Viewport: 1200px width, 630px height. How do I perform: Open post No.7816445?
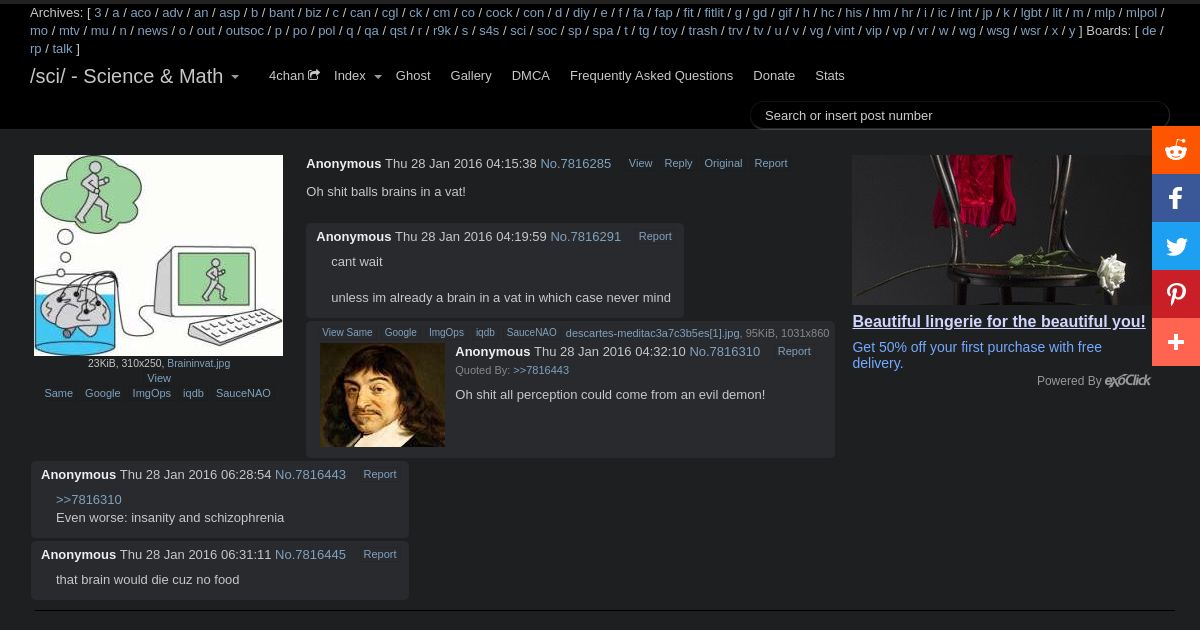point(310,554)
